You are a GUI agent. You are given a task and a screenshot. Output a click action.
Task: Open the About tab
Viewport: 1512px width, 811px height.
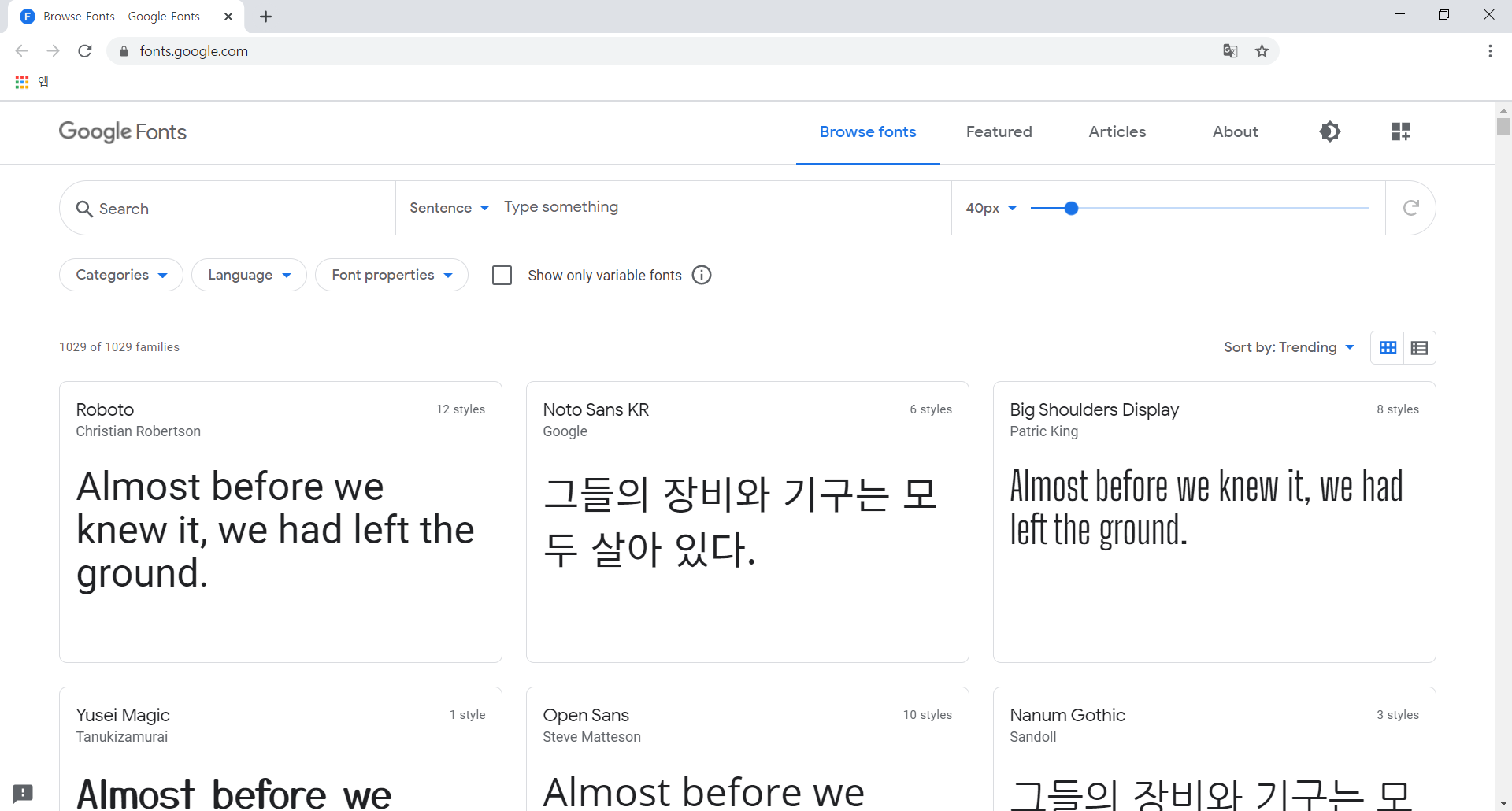tap(1235, 131)
